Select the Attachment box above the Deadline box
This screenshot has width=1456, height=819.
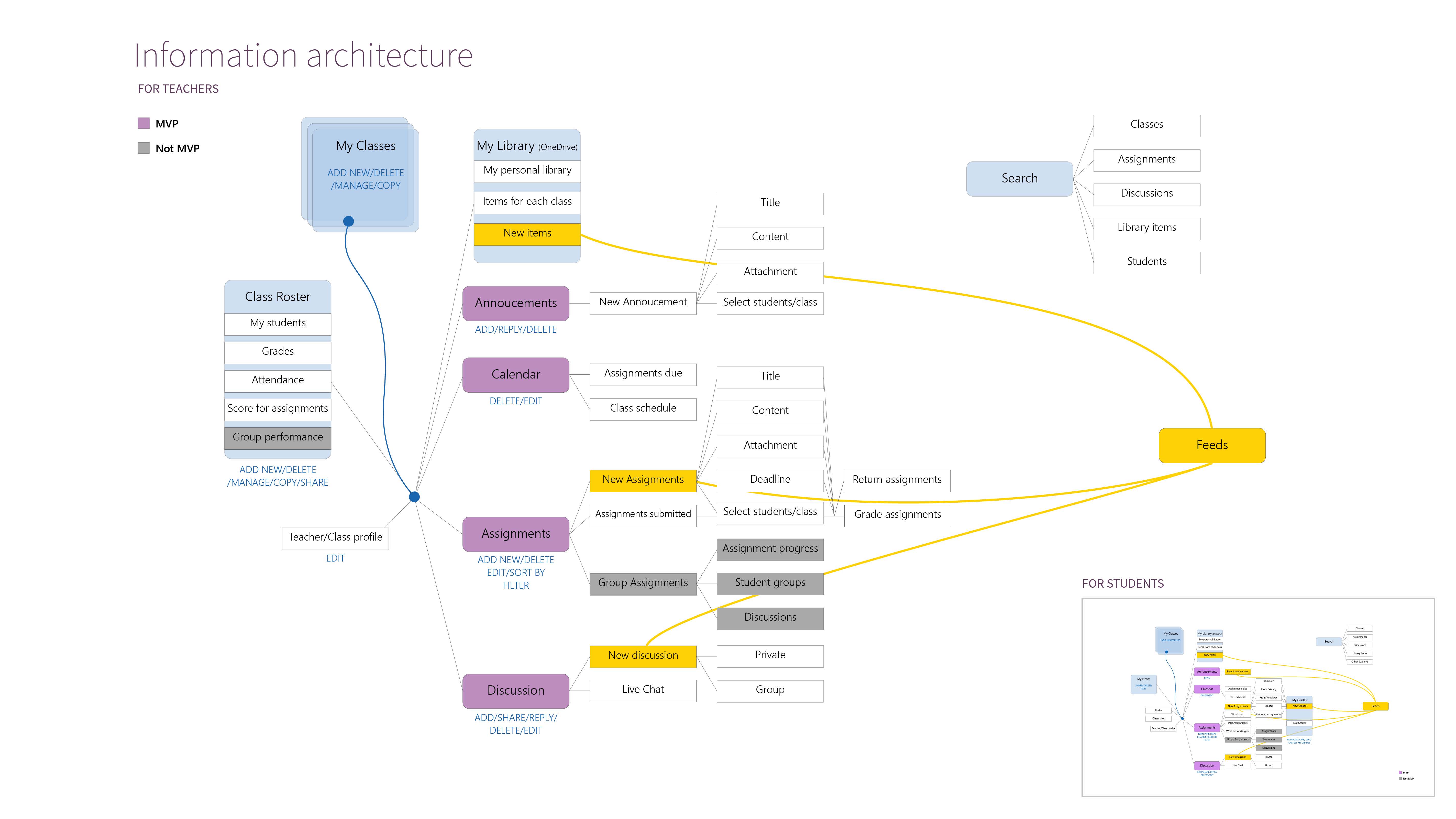pos(770,446)
